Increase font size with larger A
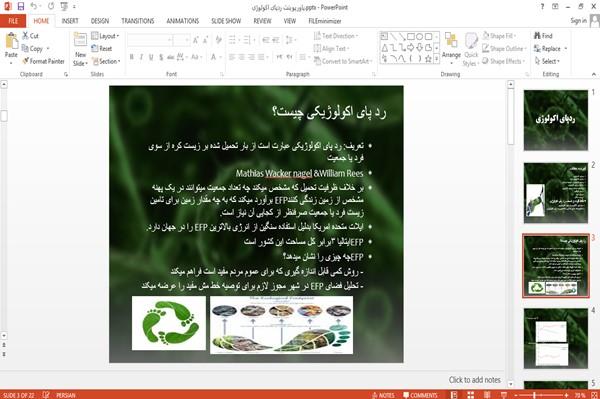 196,40
